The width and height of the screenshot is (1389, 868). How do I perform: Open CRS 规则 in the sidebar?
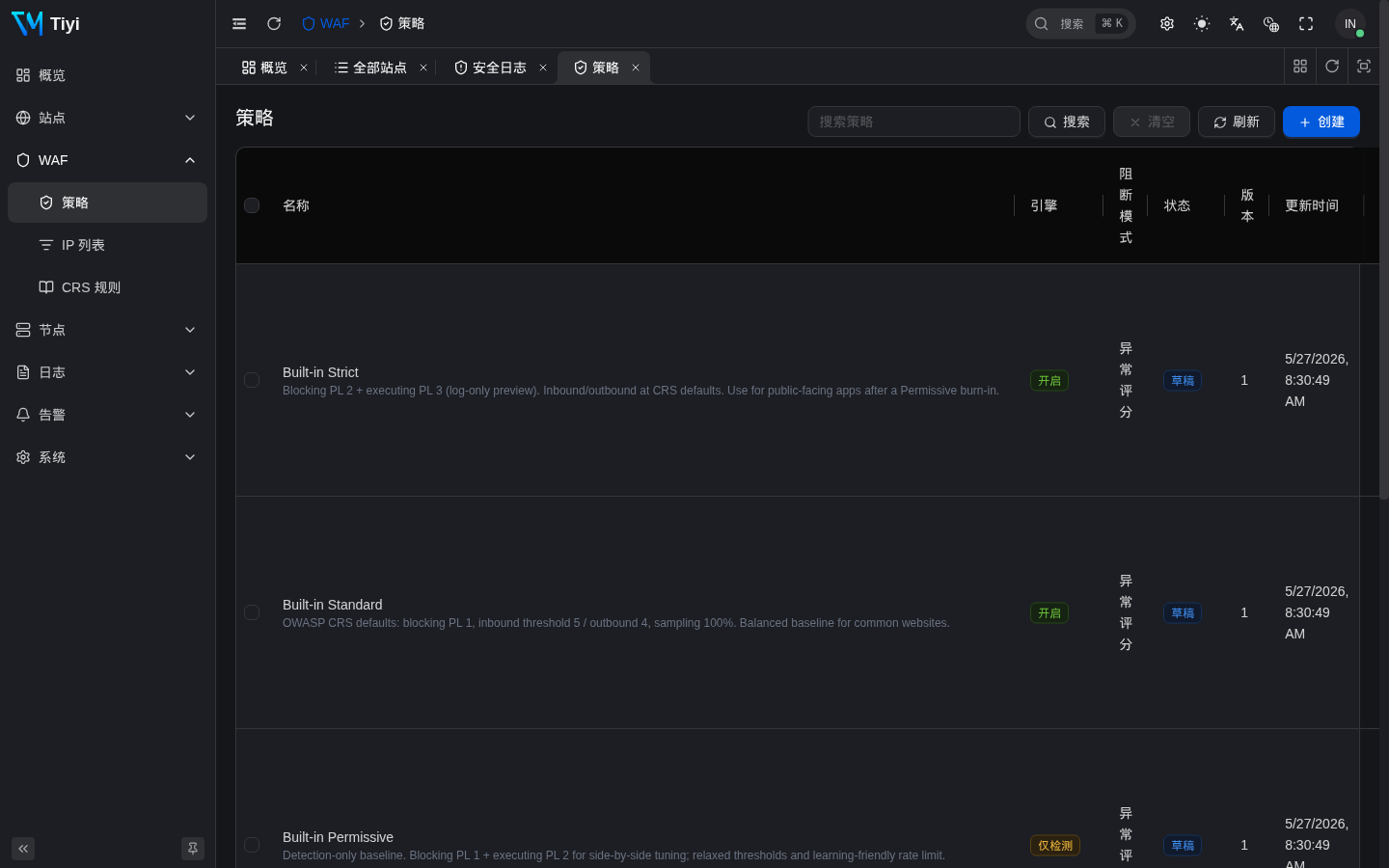107,287
